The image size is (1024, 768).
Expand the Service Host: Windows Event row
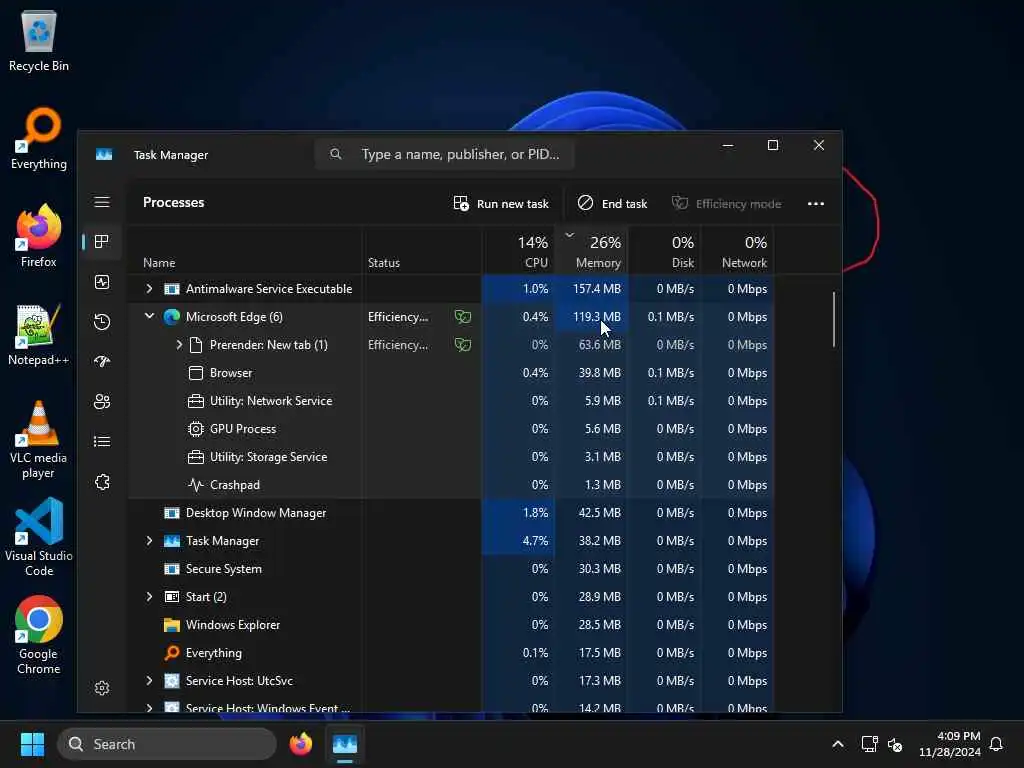tap(150, 708)
